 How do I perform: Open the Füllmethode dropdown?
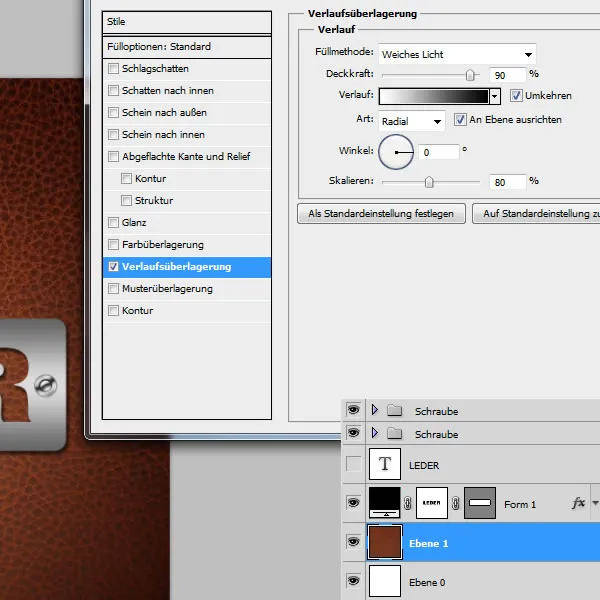[x=457, y=54]
